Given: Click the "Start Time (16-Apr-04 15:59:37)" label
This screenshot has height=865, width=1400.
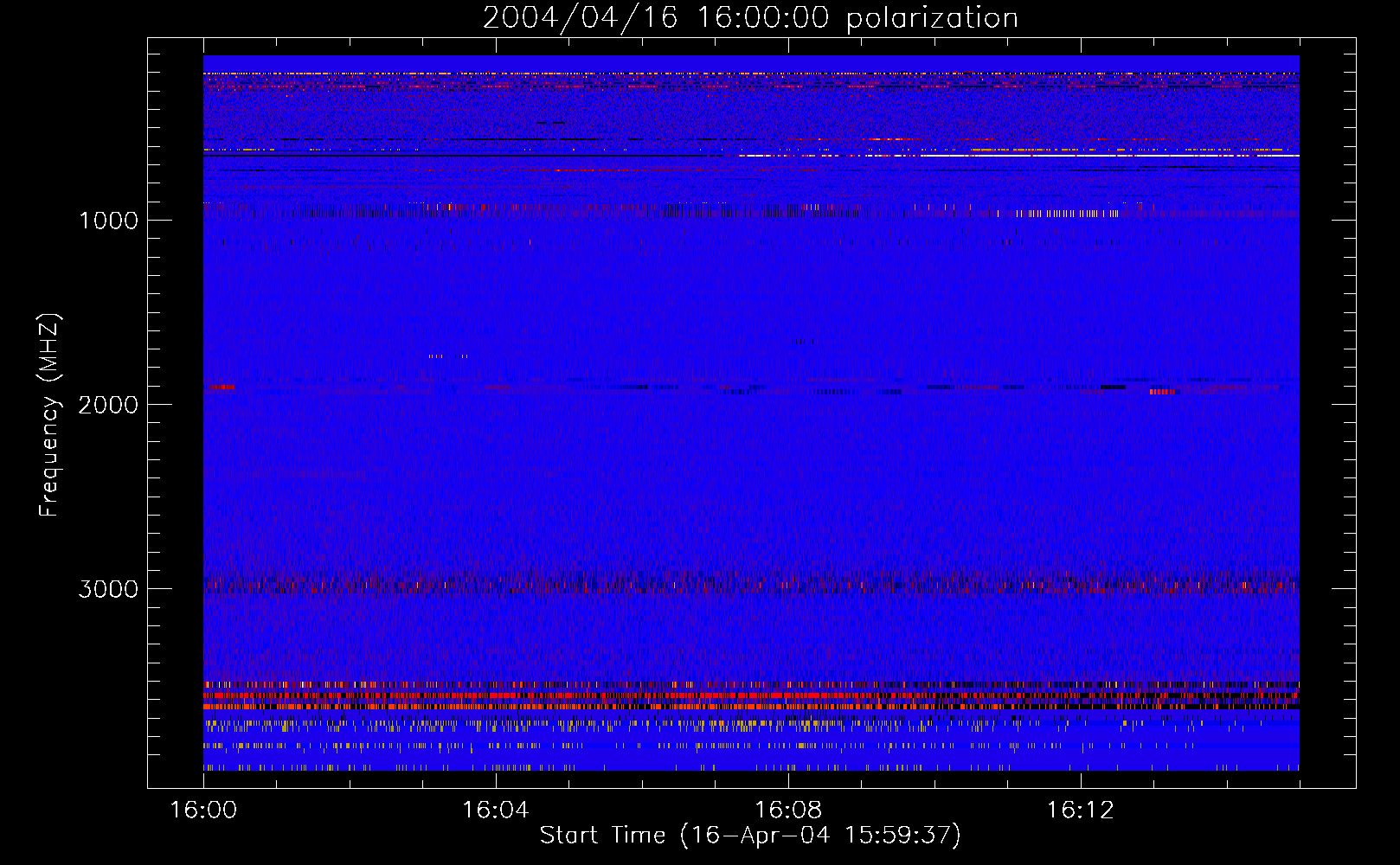Looking at the screenshot, I should (x=750, y=836).
